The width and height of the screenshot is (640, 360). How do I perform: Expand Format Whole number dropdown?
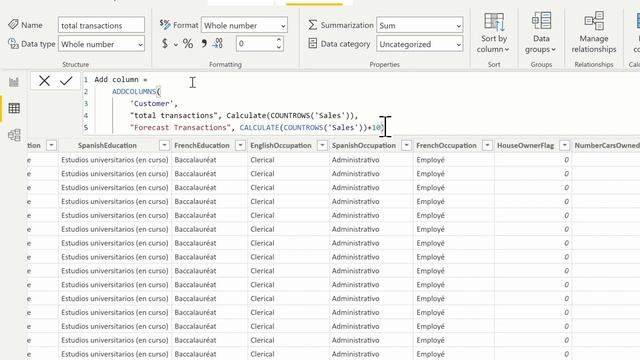point(283,26)
